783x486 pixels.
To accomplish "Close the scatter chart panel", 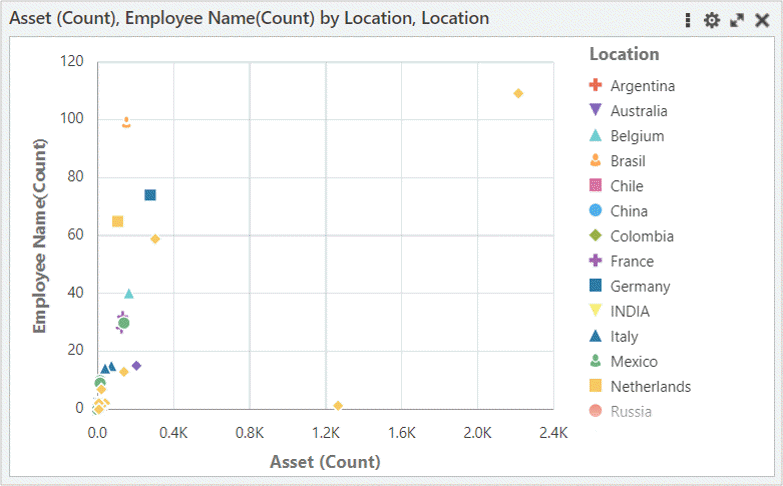I will click(x=762, y=20).
